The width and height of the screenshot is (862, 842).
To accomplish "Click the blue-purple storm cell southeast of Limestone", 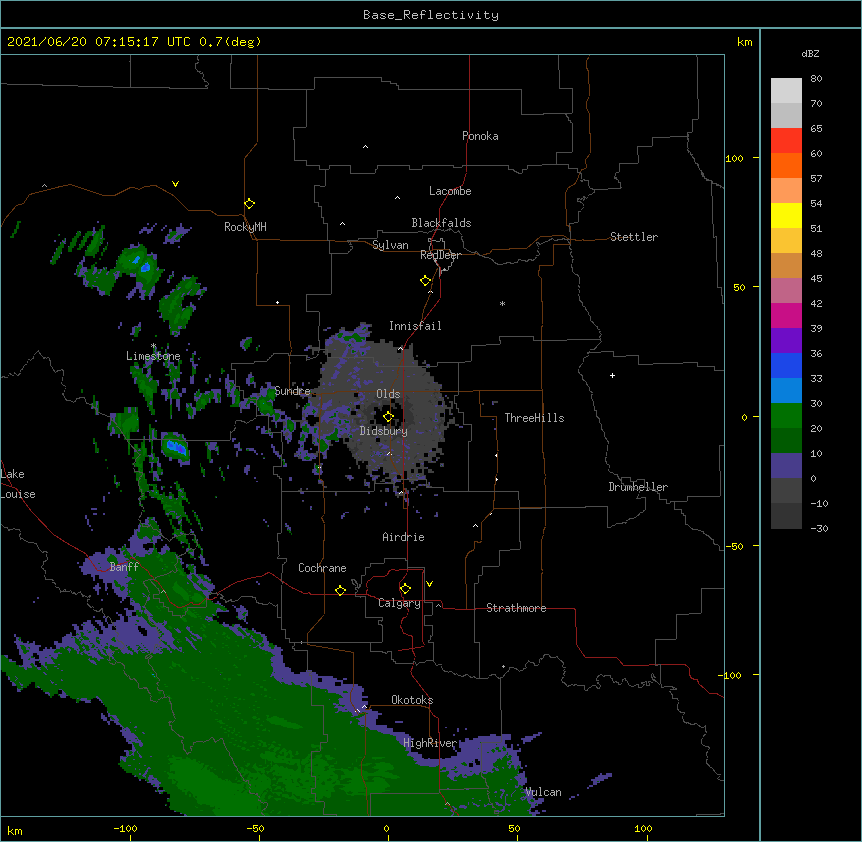I will 176,446.
